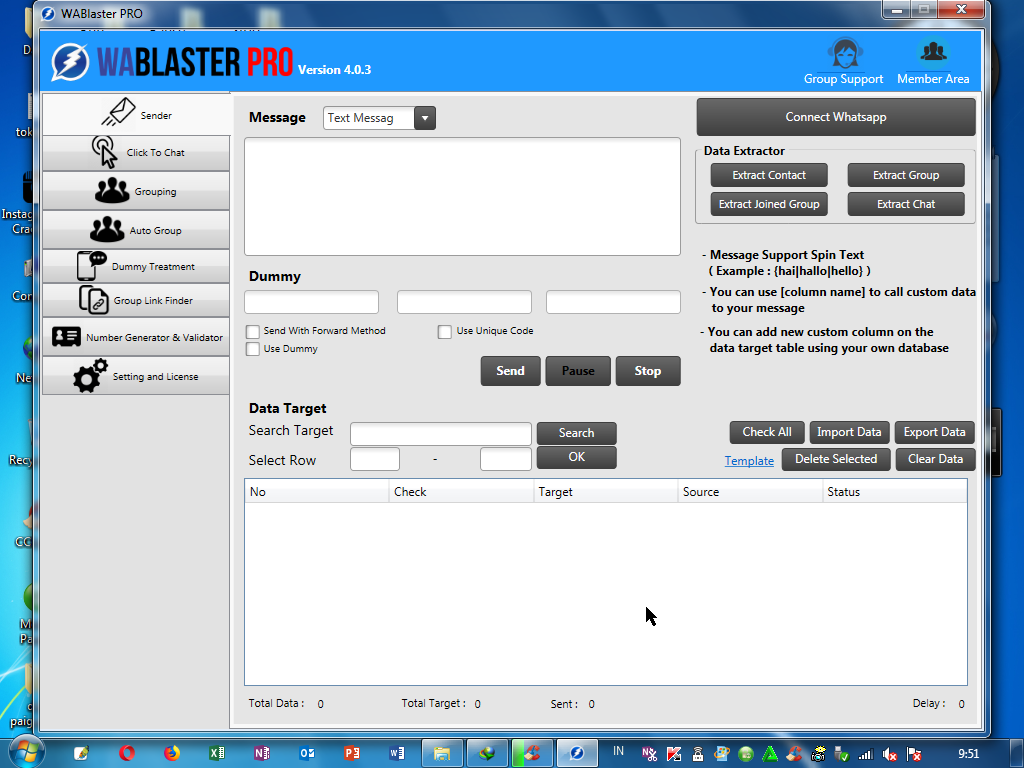
Task: Click the Member Area people icon
Action: pyautogui.click(x=933, y=52)
